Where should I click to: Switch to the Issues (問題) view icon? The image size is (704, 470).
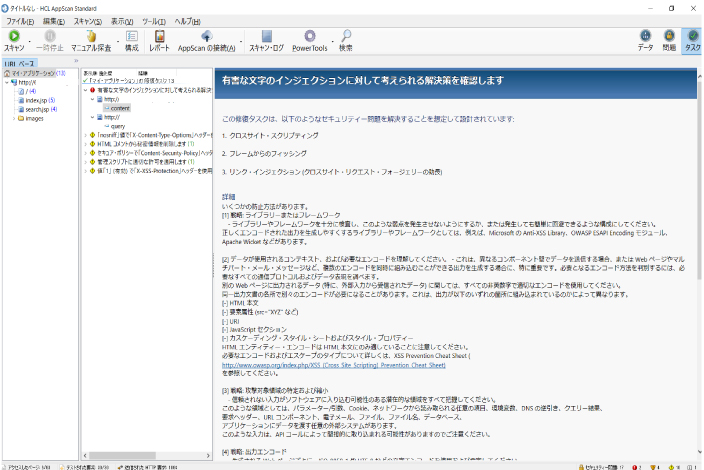tap(669, 35)
